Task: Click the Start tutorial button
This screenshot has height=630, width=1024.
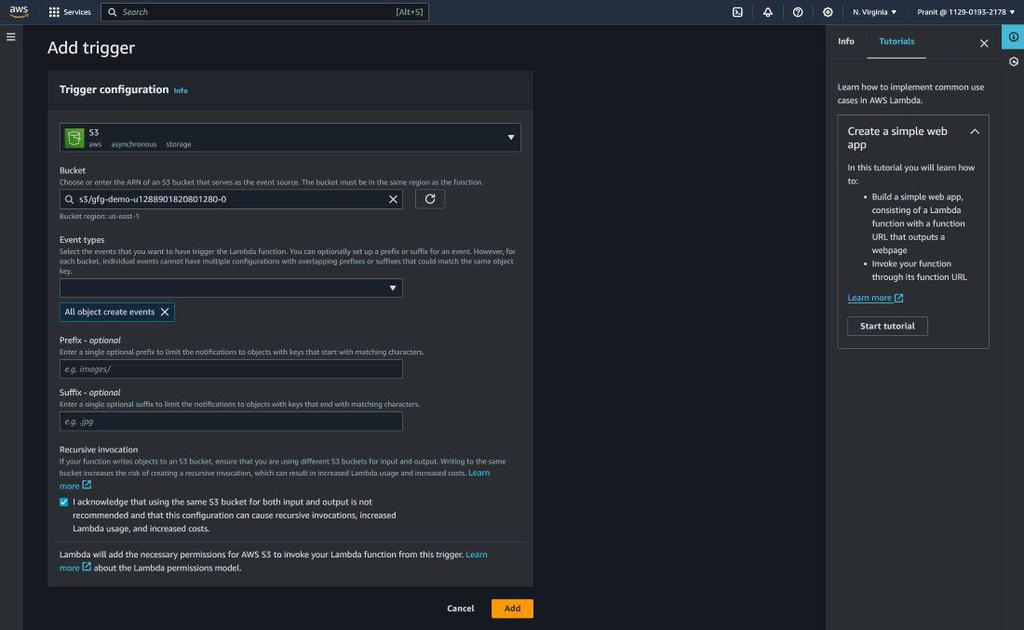Action: (887, 326)
